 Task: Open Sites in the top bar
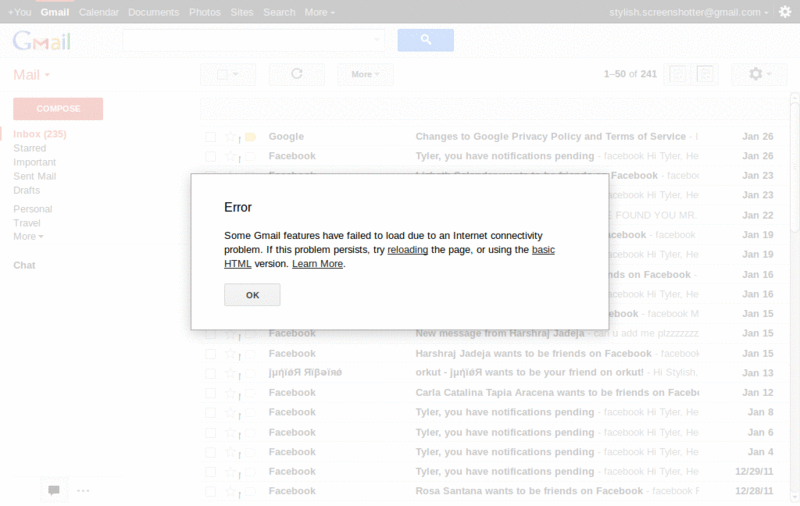242,12
